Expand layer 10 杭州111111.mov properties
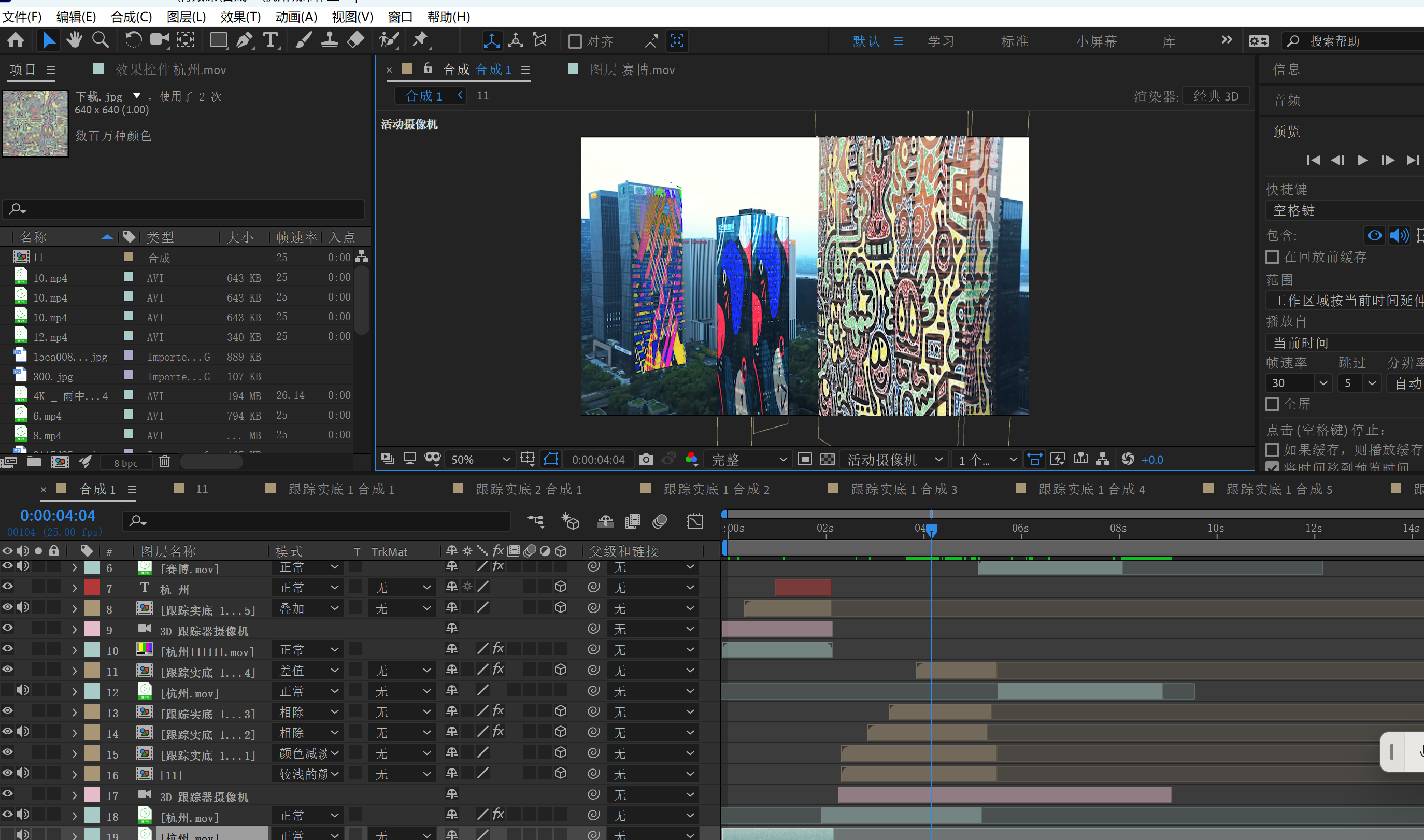Viewport: 1424px width, 840px height. pos(75,650)
